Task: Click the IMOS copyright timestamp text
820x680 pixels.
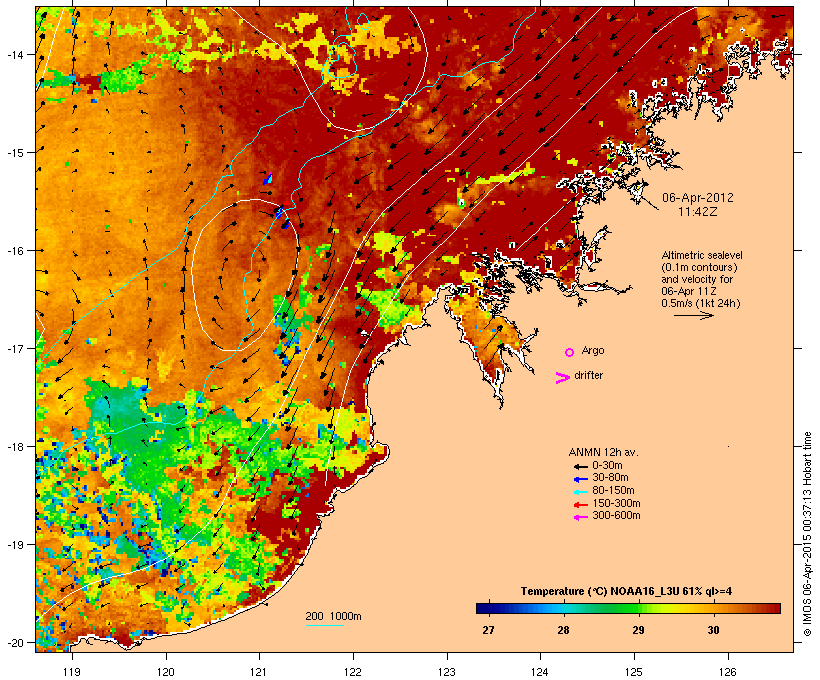Action: point(807,534)
